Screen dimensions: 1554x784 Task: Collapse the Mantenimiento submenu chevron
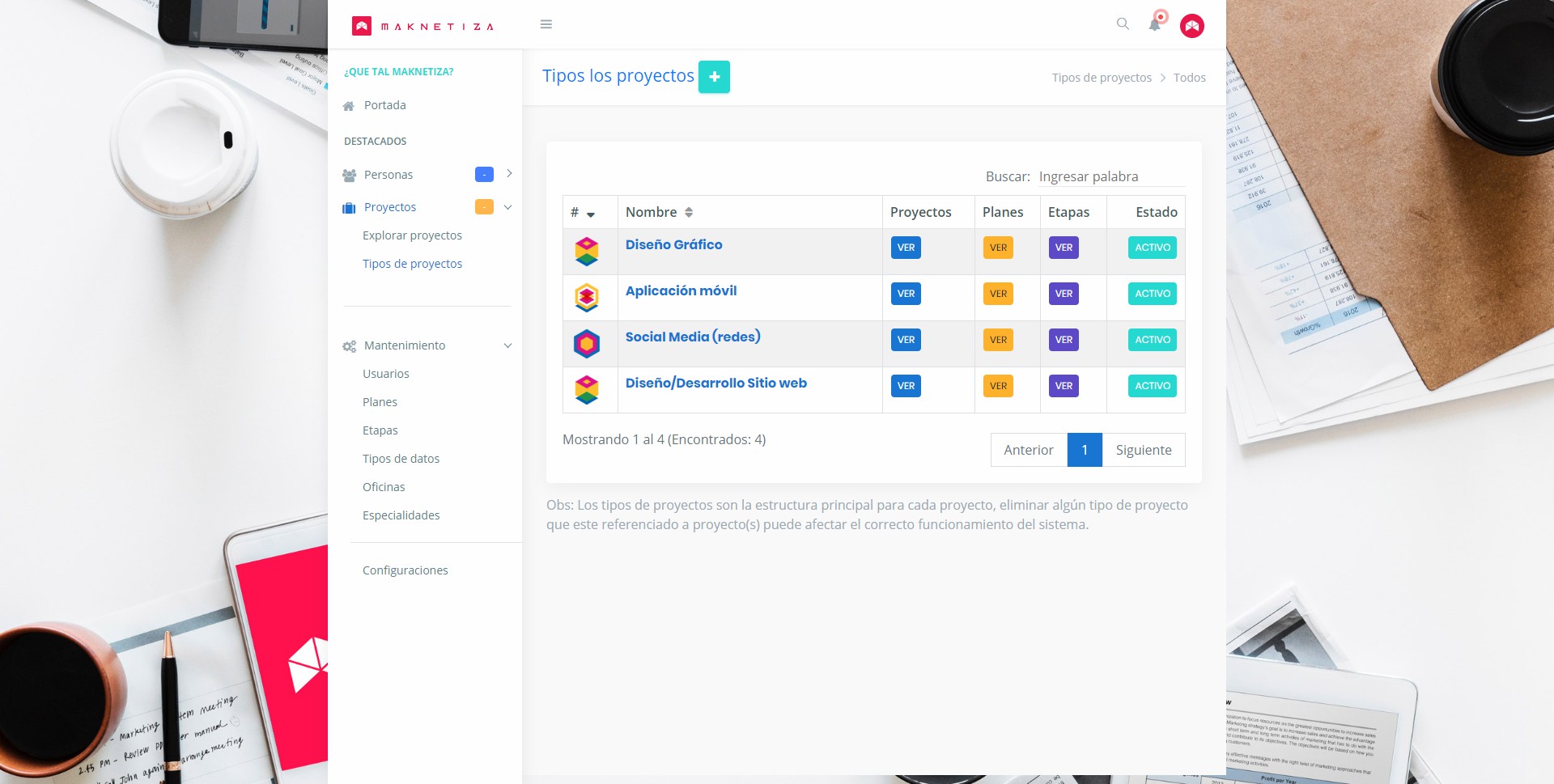click(507, 345)
